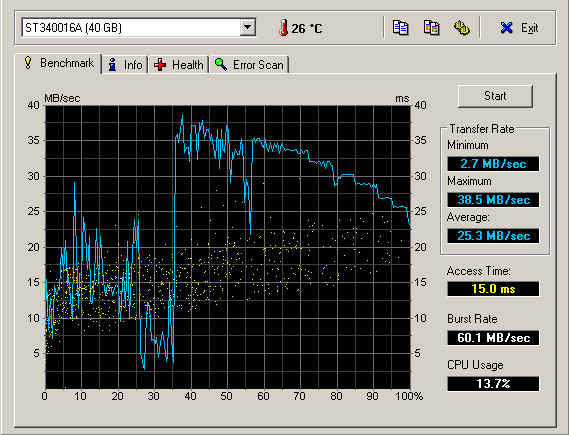Click the CPU Usage 13.7% readout
This screenshot has width=569, height=435.
pyautogui.click(x=493, y=383)
